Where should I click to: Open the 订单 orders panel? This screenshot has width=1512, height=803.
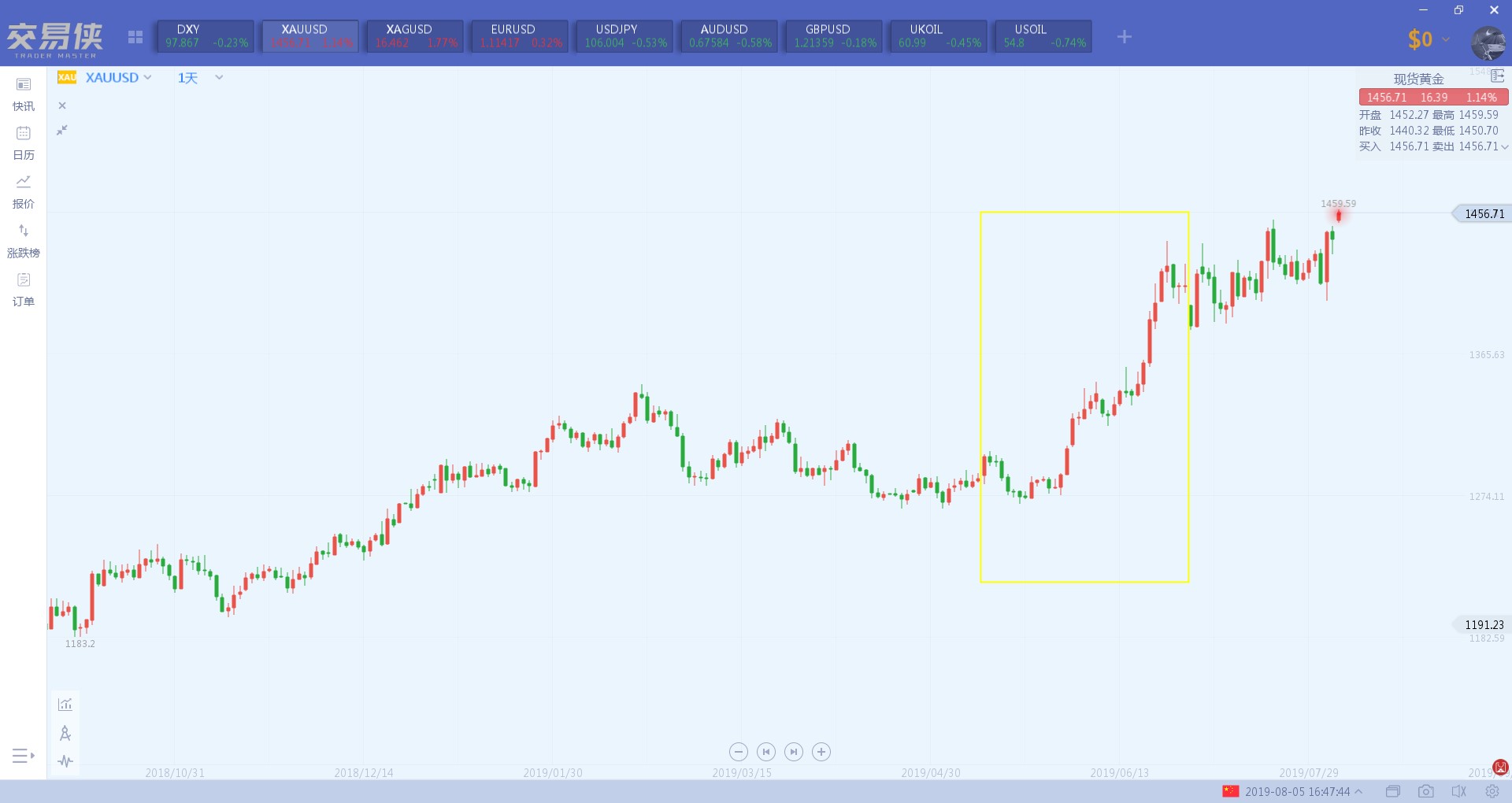(24, 290)
